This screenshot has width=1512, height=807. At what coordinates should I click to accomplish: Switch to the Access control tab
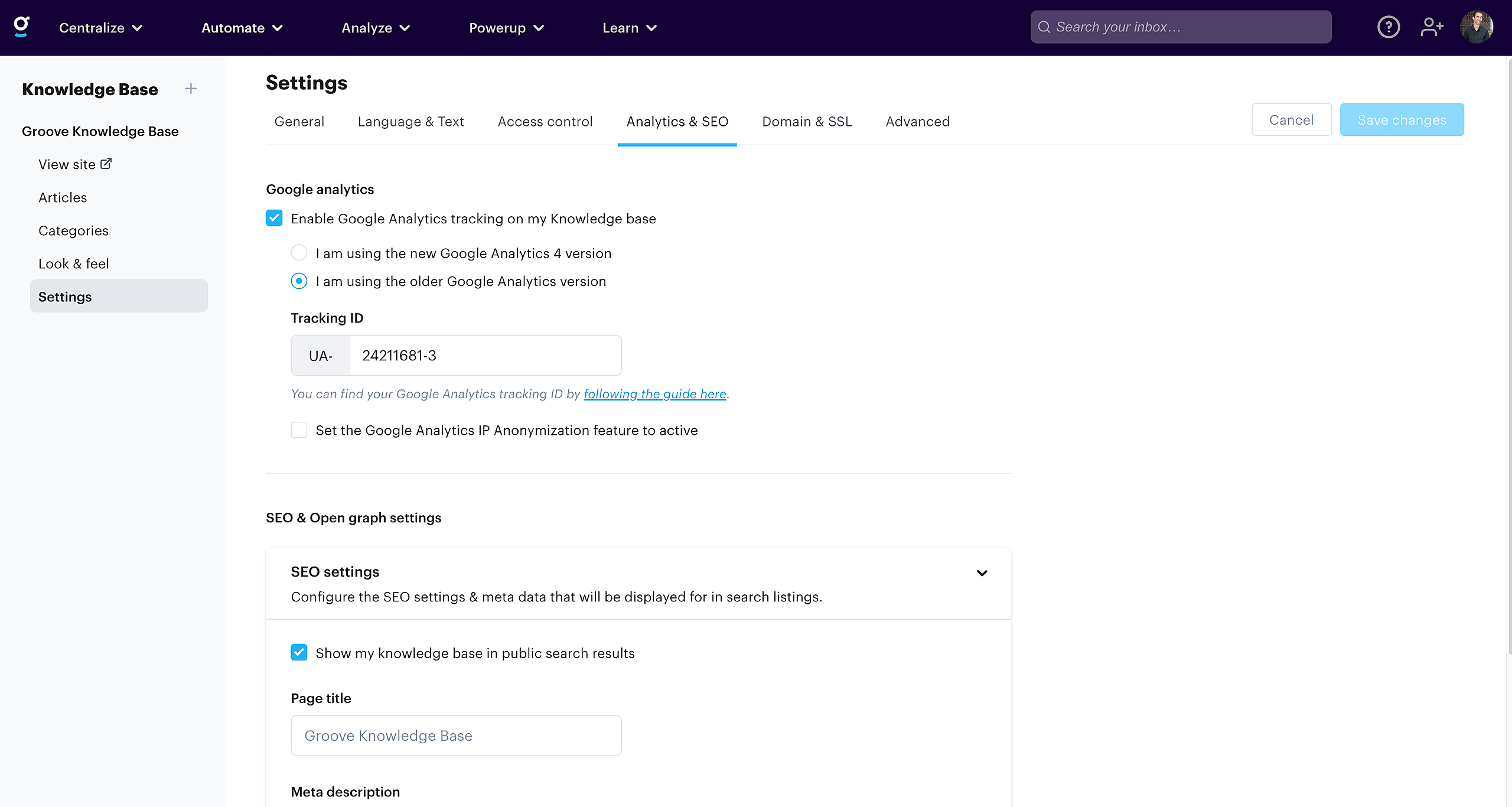coord(545,122)
